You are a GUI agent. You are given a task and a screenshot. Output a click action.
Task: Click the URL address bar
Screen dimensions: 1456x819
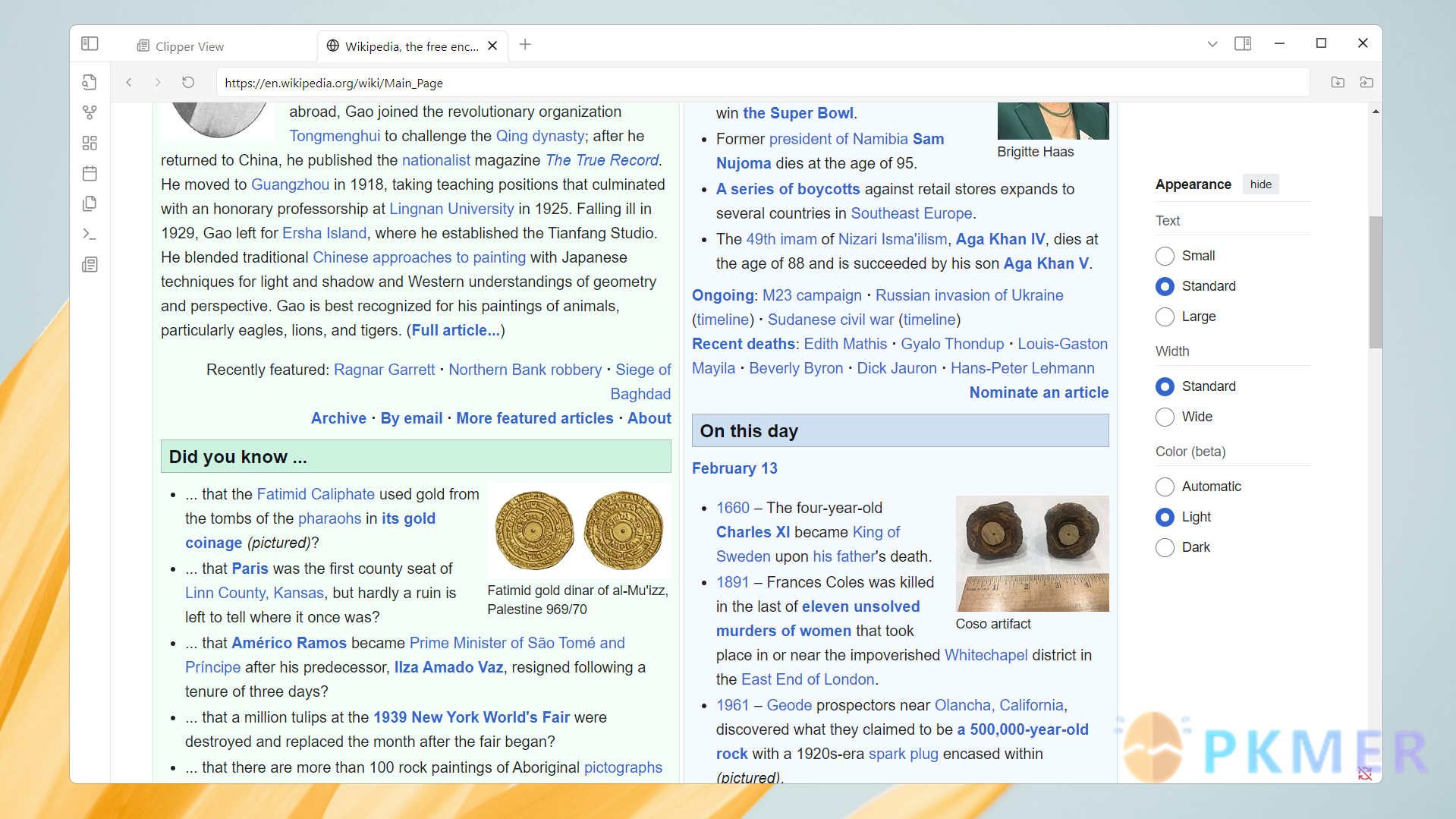click(x=763, y=83)
